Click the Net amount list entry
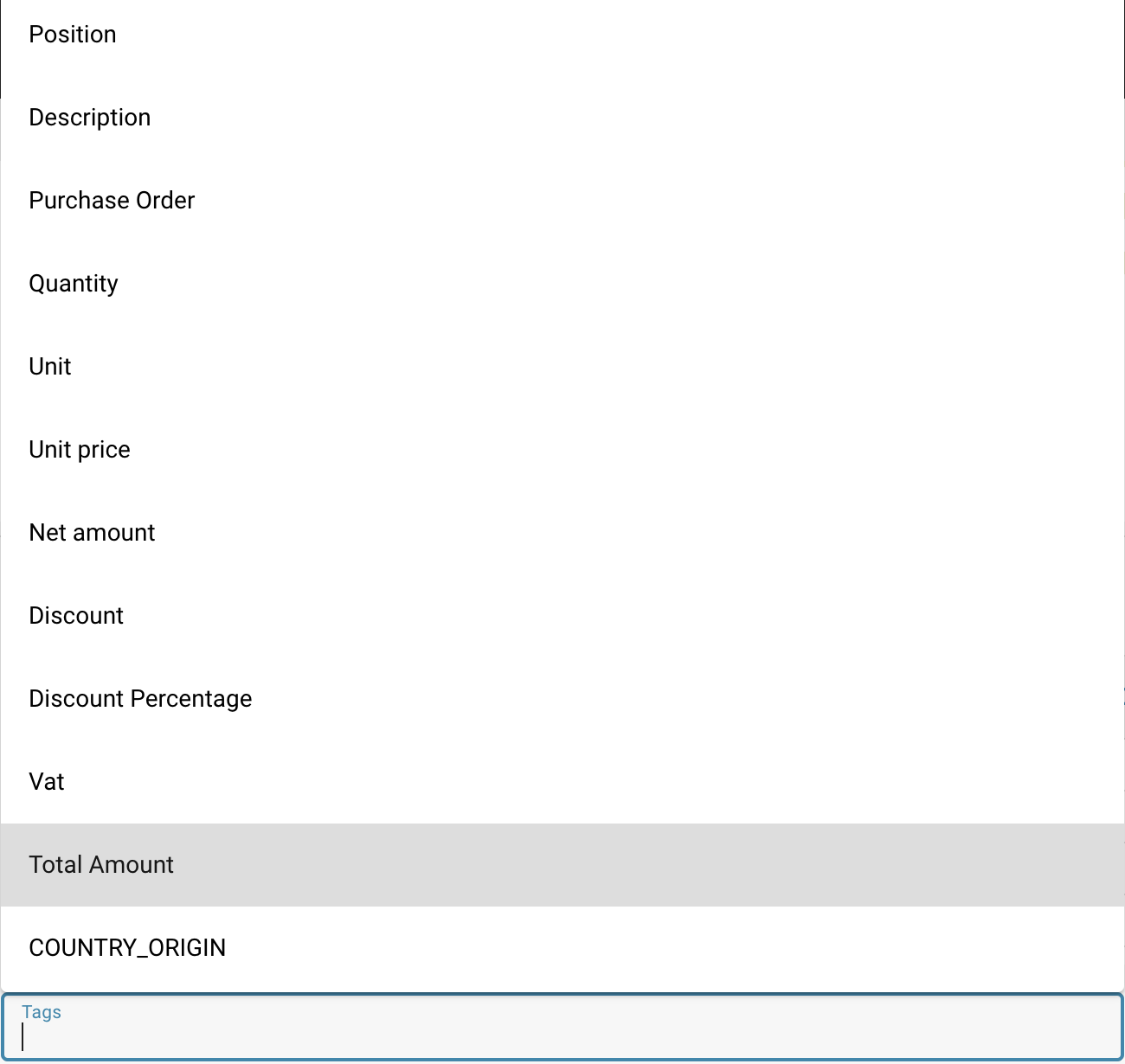This screenshot has height=1064, width=1125. (91, 533)
